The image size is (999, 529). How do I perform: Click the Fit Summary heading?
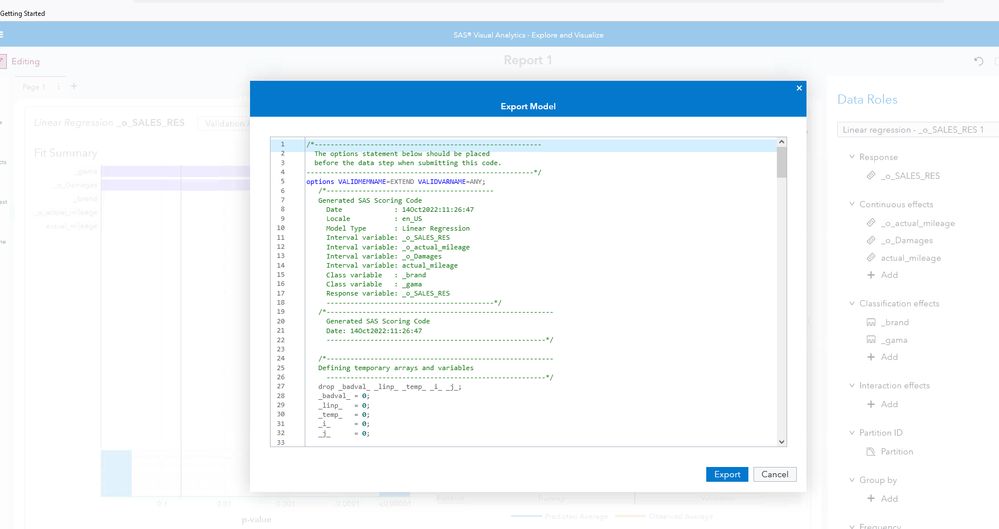coord(66,153)
